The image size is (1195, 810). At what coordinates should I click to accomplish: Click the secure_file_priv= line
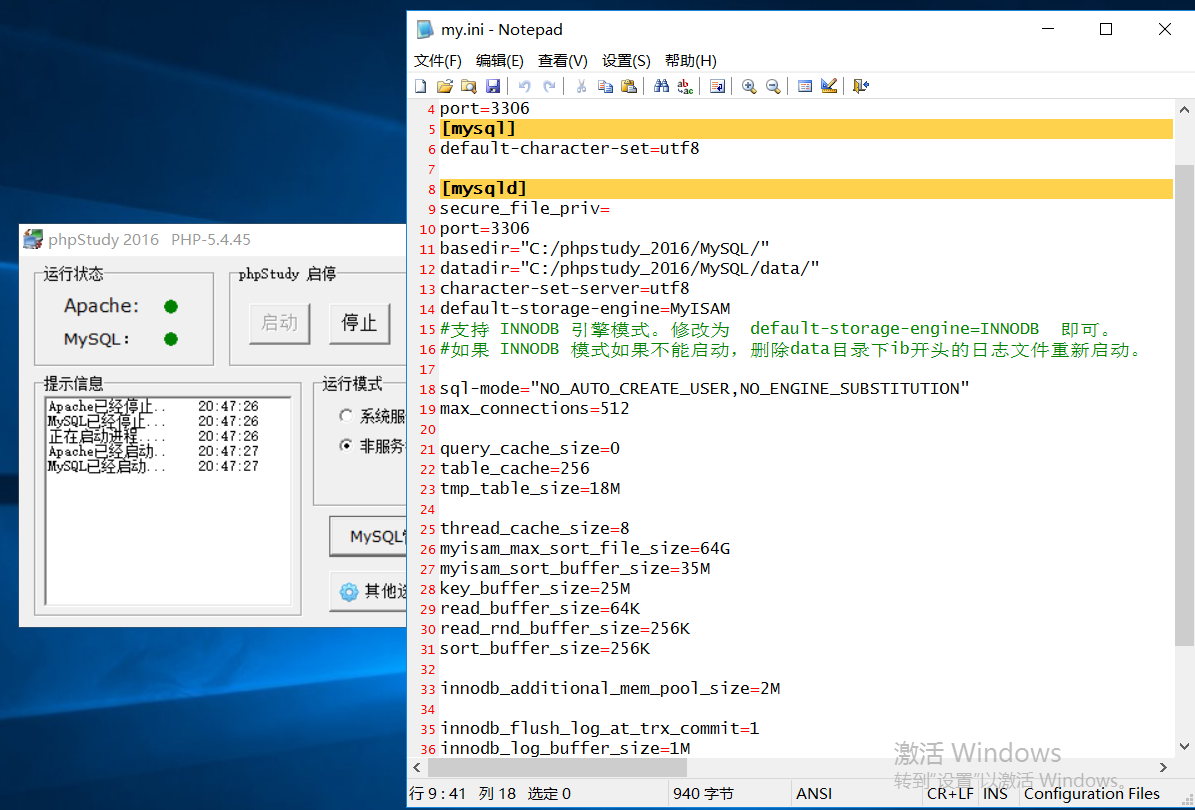click(525, 209)
